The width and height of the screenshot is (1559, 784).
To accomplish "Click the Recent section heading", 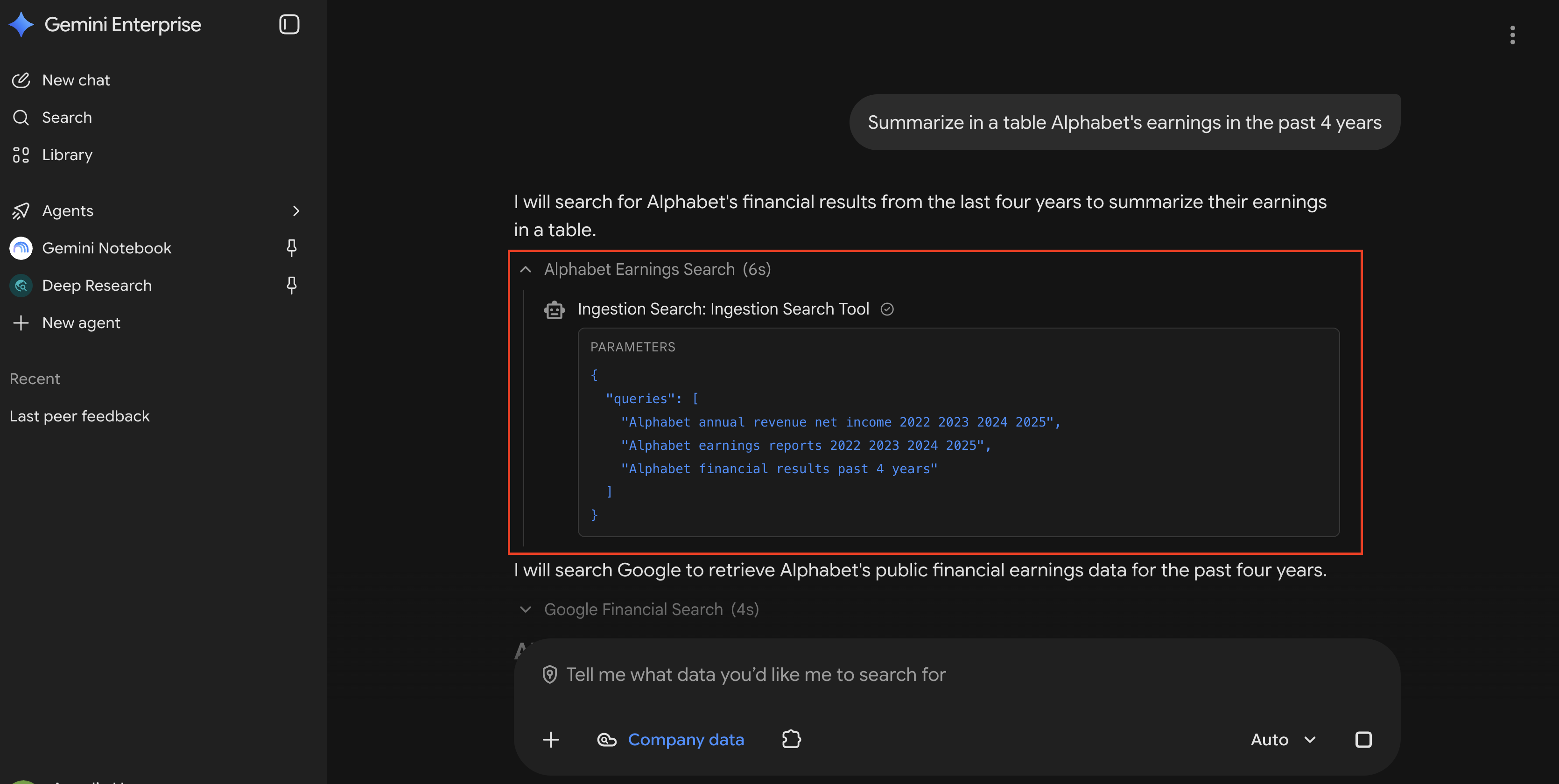I will point(35,379).
